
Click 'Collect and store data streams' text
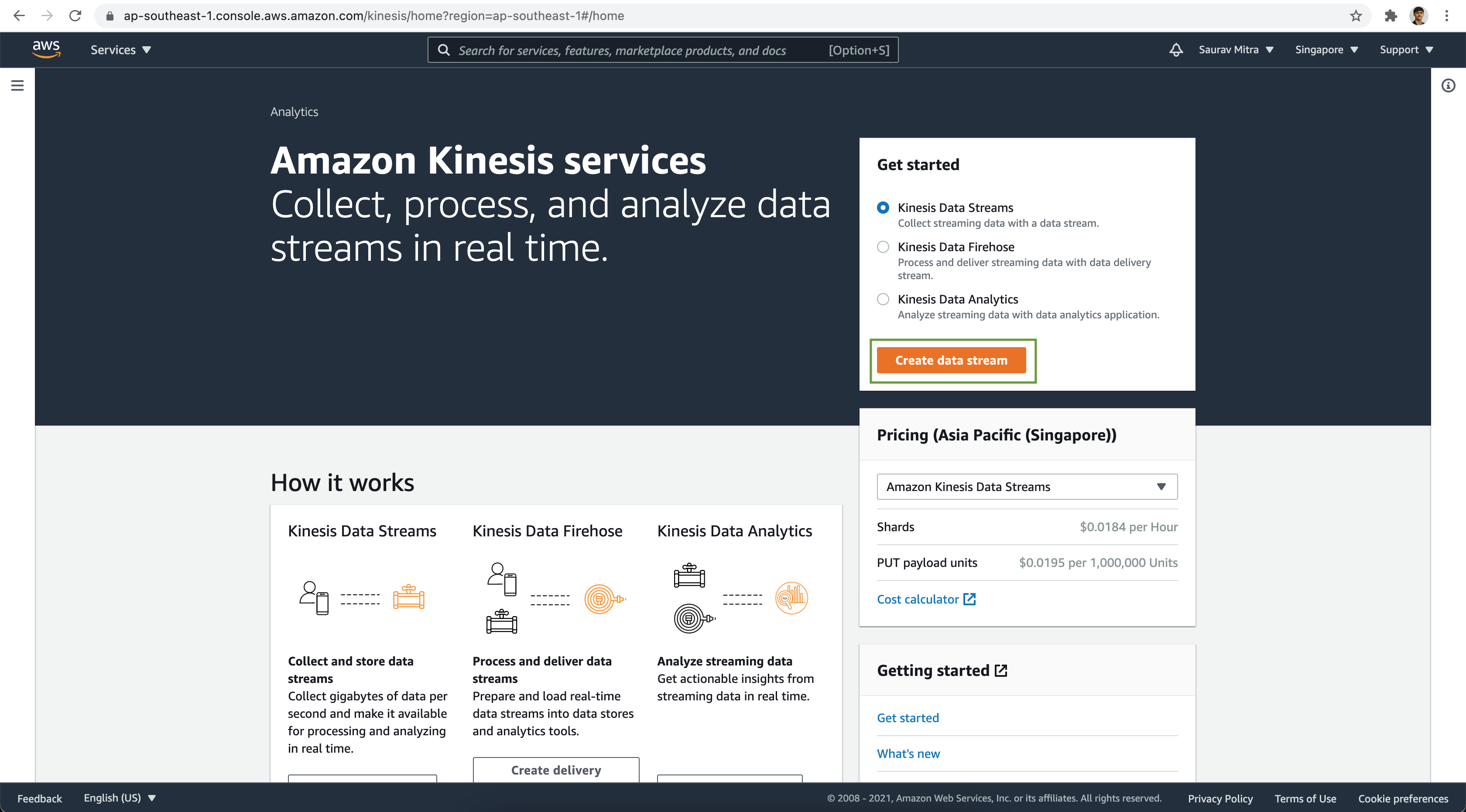(350, 670)
